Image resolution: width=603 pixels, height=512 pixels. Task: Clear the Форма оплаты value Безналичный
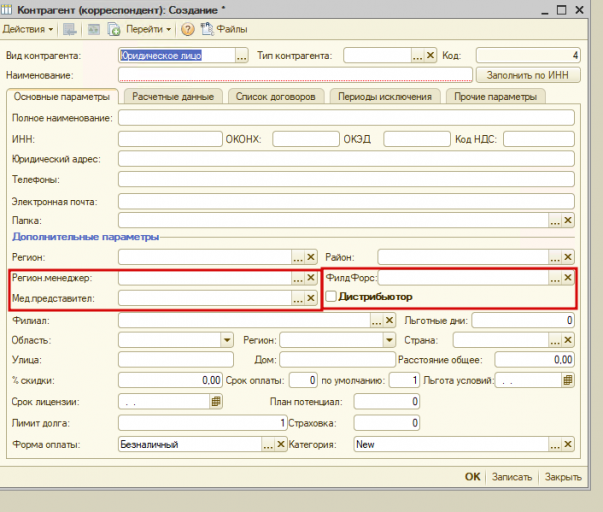[281, 445]
